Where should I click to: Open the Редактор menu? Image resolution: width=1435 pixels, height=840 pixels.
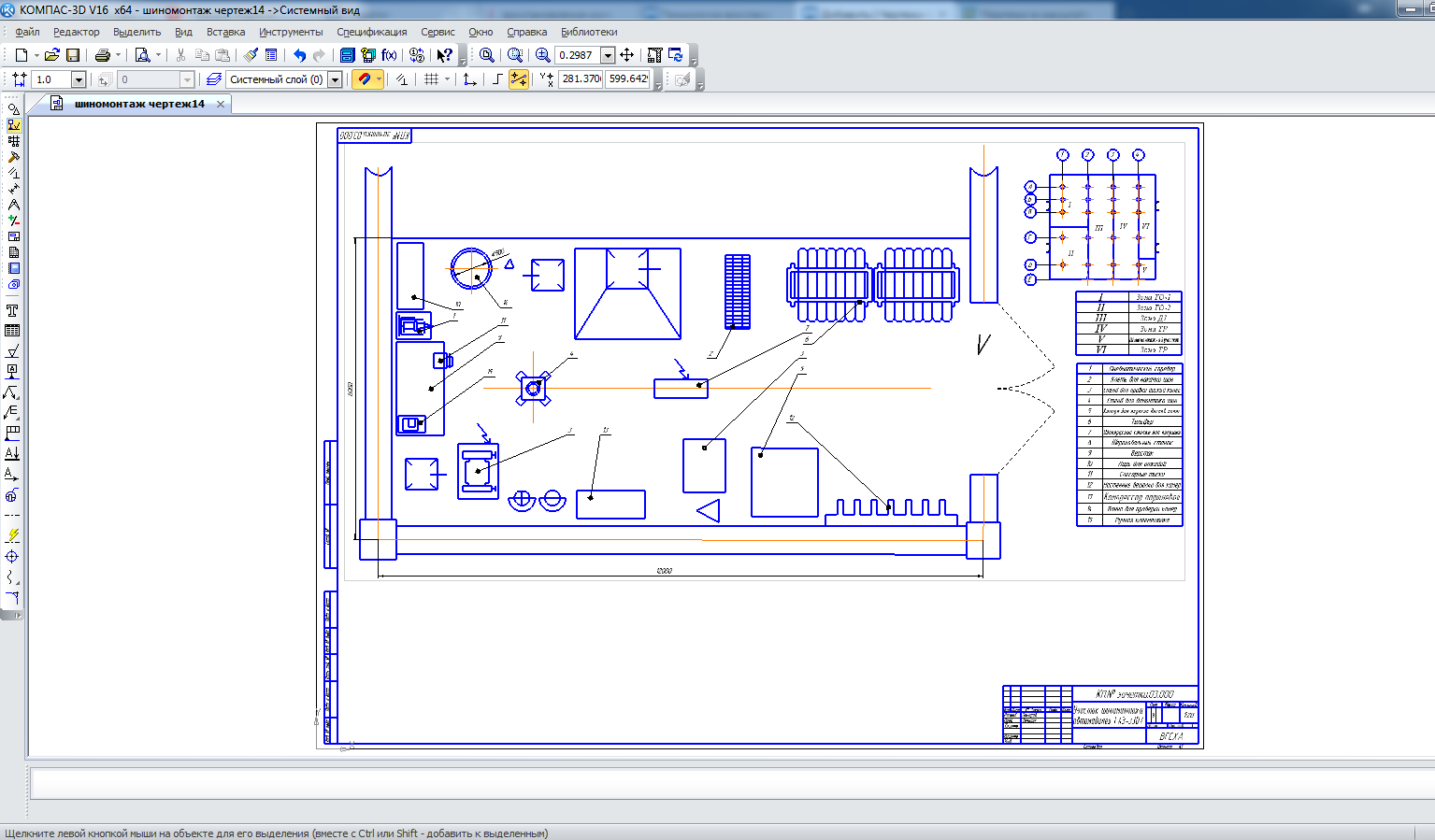(77, 32)
